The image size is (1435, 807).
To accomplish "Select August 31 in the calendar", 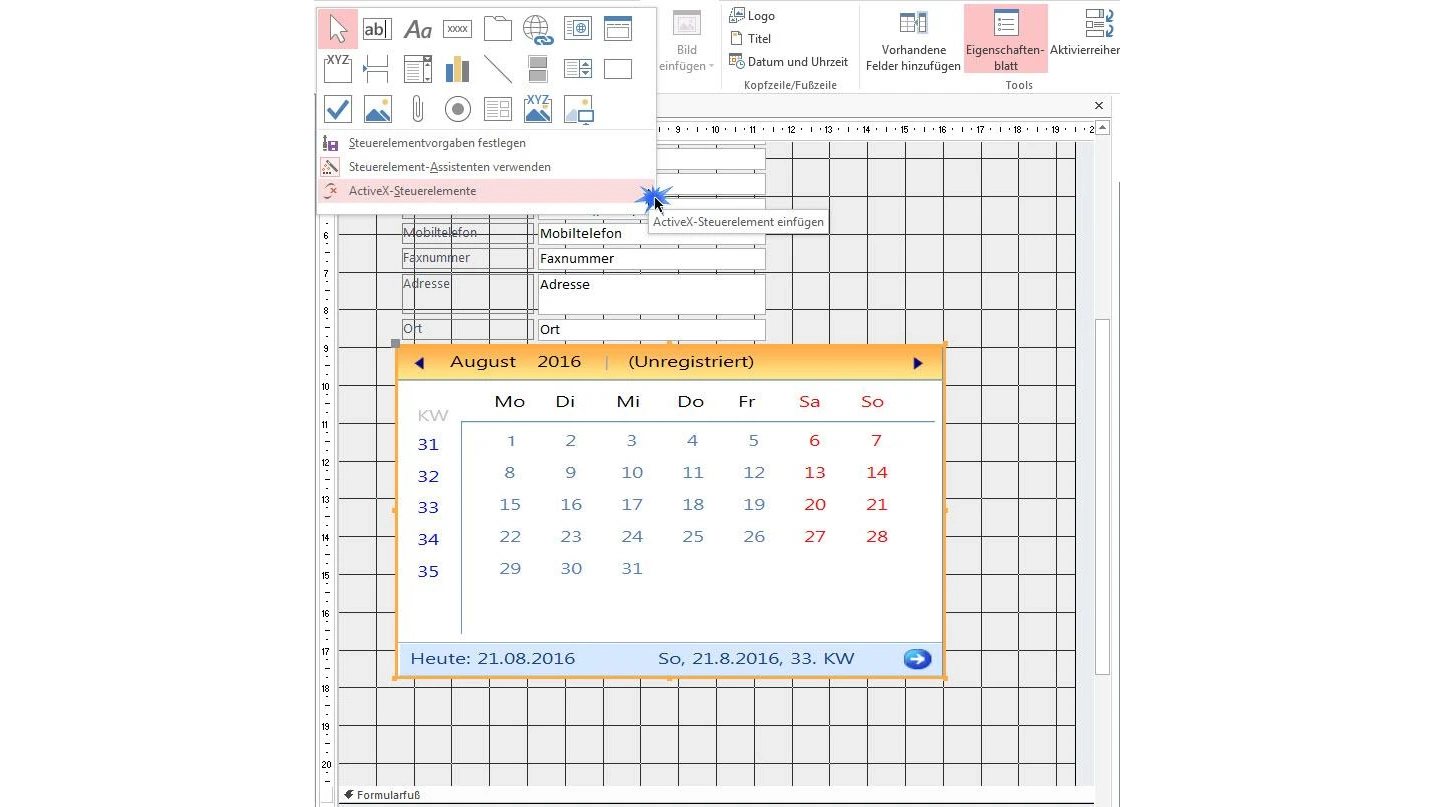I will pos(632,568).
